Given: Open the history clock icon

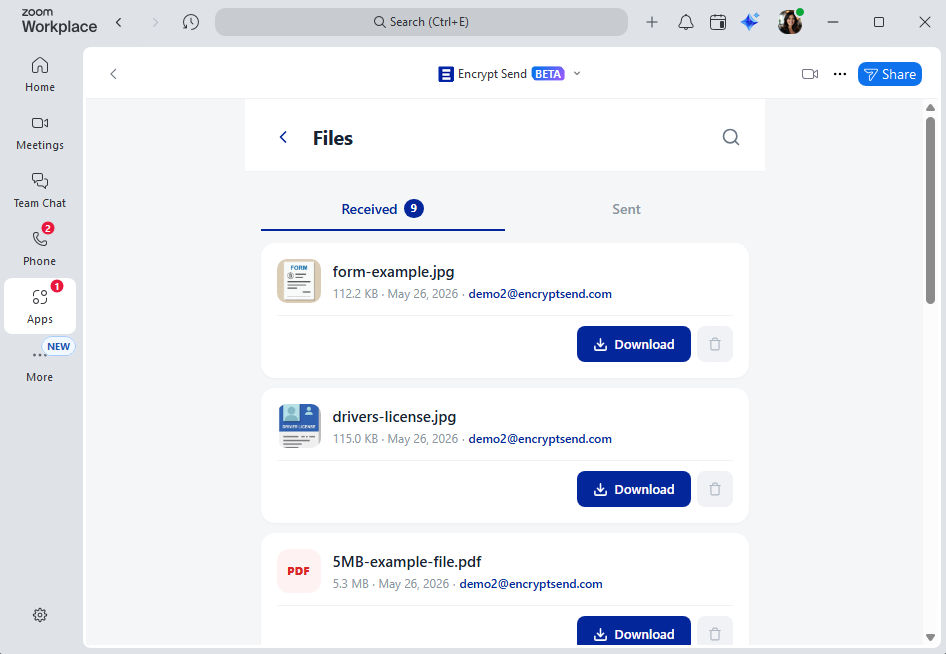Looking at the screenshot, I should click(x=191, y=22).
